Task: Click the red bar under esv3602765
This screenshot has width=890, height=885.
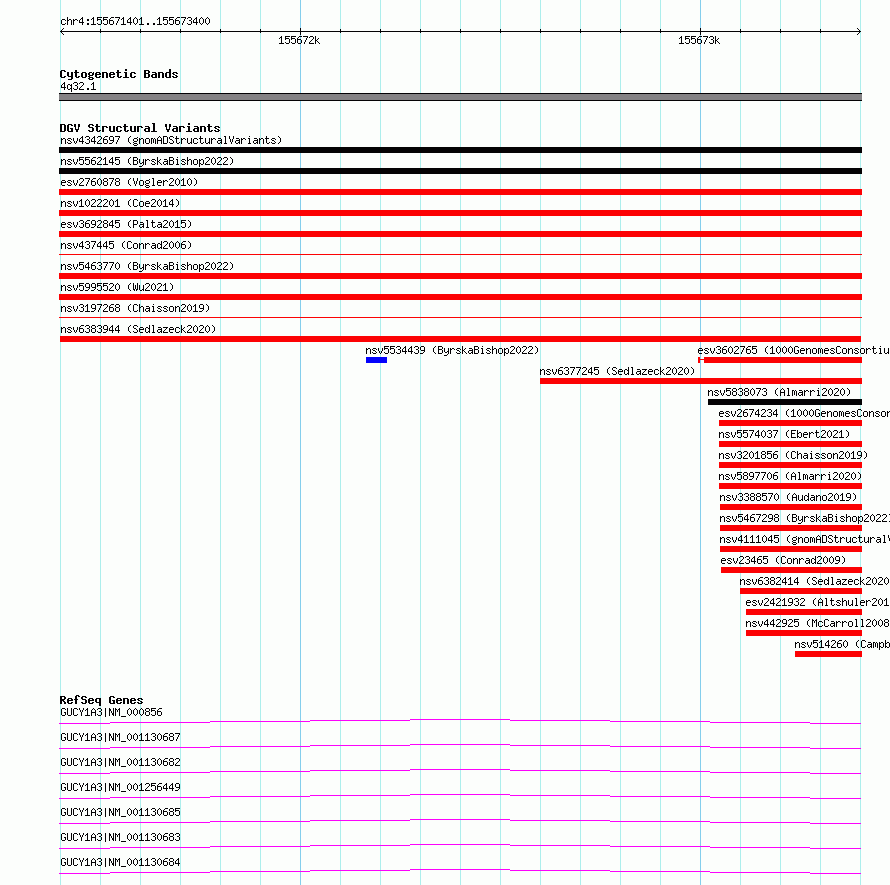Action: coord(780,360)
